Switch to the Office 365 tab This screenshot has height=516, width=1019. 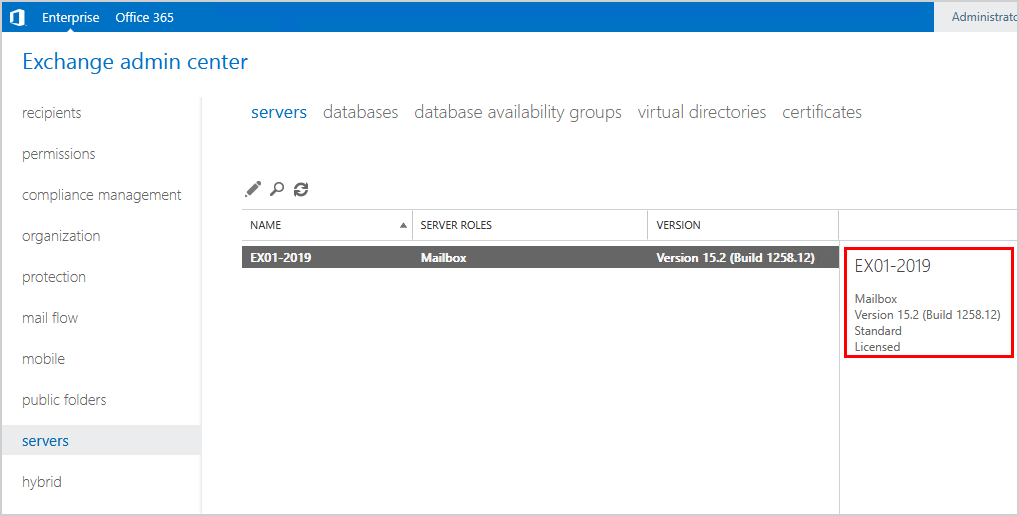click(x=144, y=17)
